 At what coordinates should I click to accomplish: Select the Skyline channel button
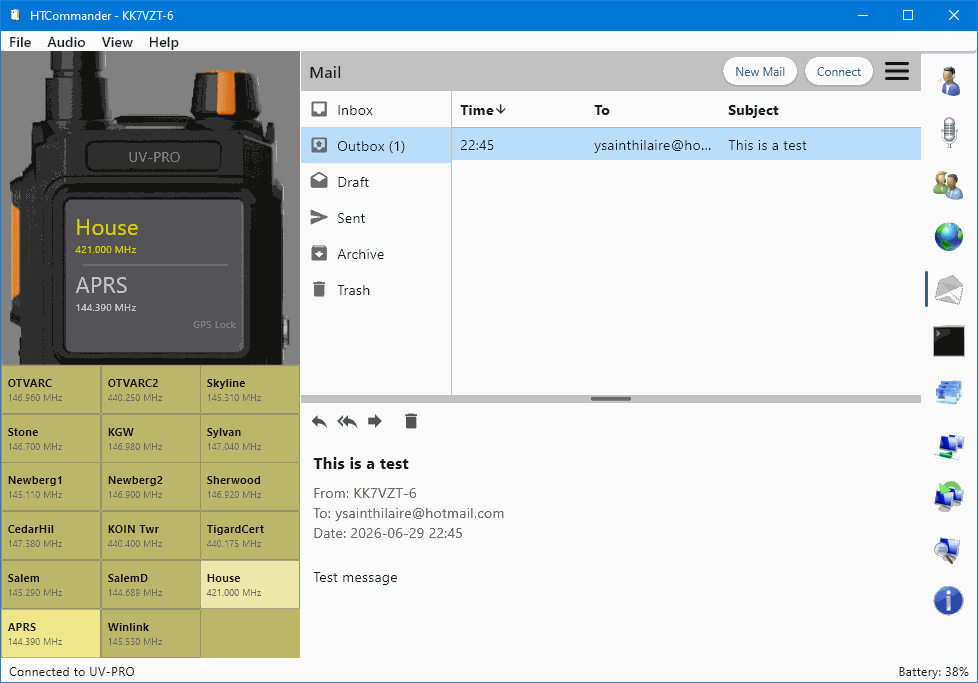[250, 390]
